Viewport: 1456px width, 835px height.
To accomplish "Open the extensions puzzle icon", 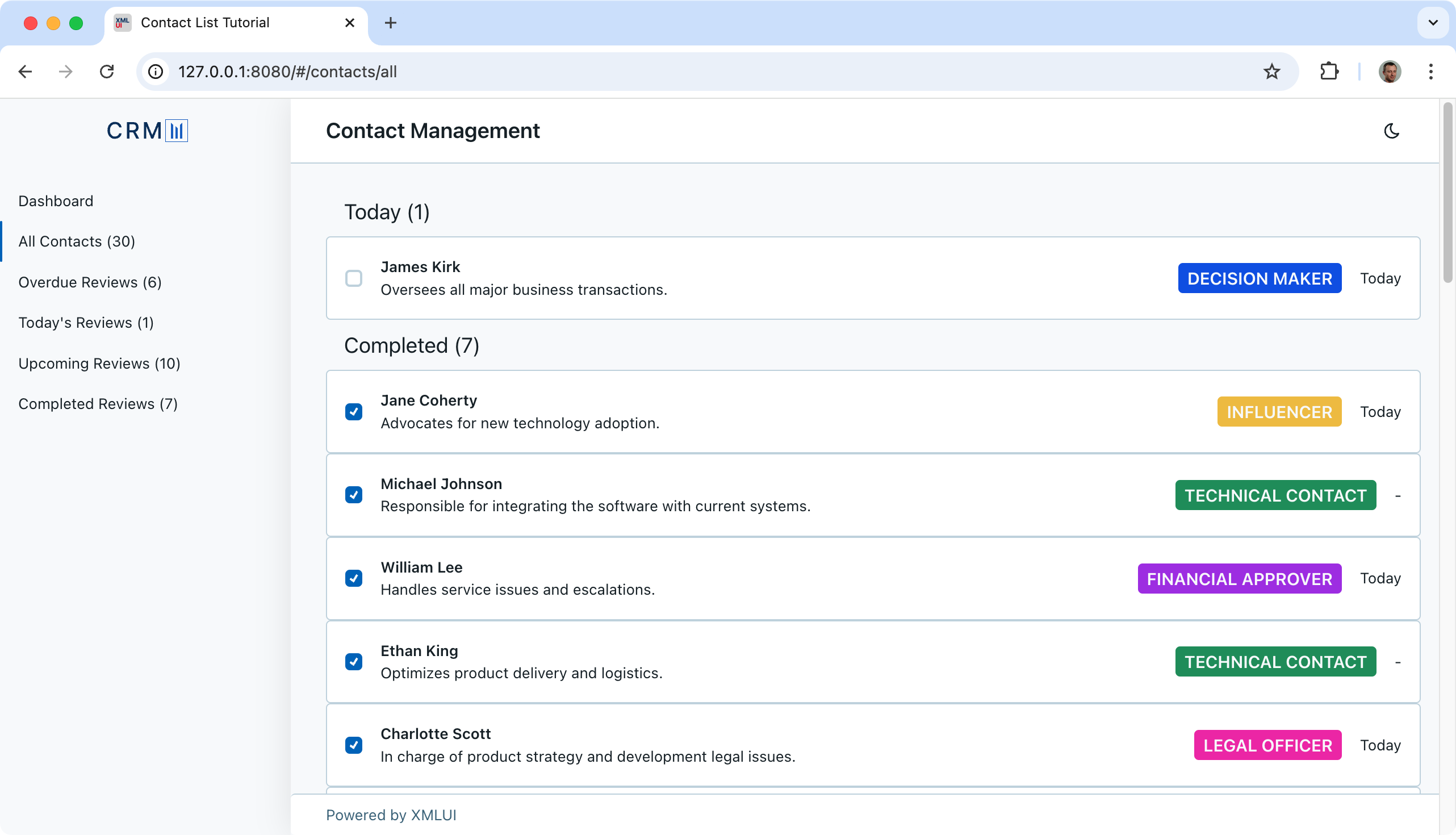I will point(1329,72).
